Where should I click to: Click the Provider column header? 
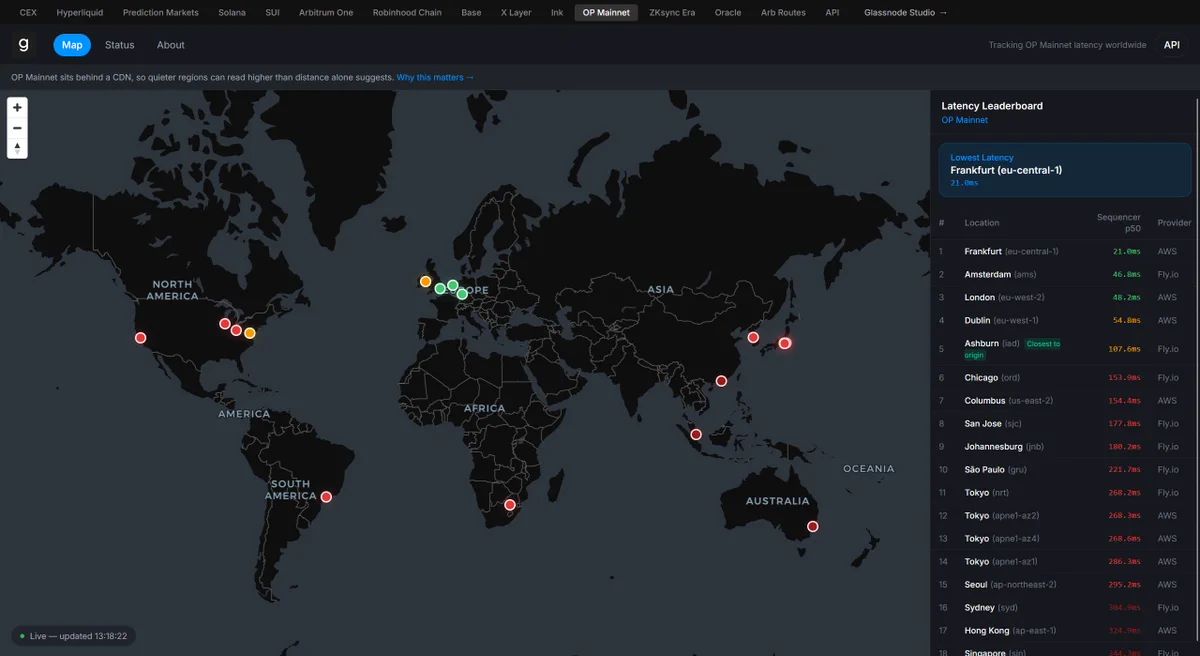[x=1174, y=223]
